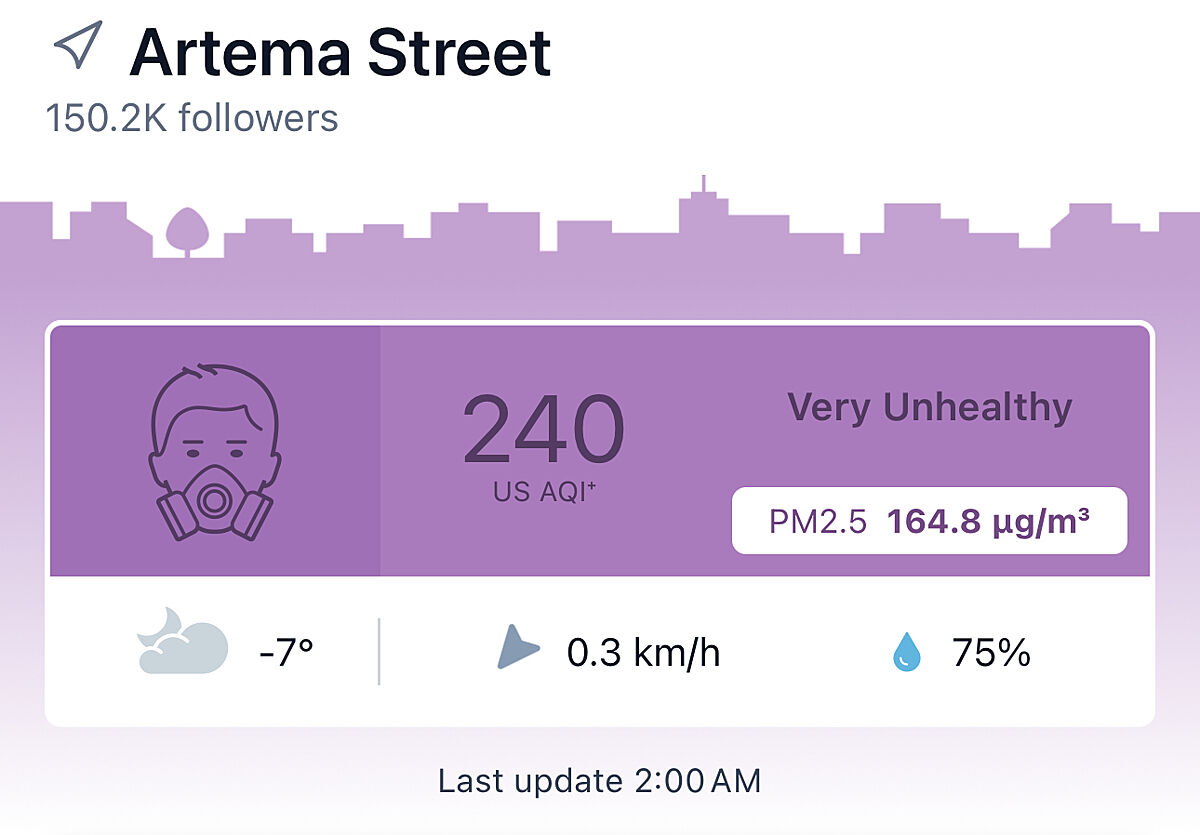This screenshot has width=1200, height=835.
Task: Tap the -7° temperature reading
Action: click(286, 653)
